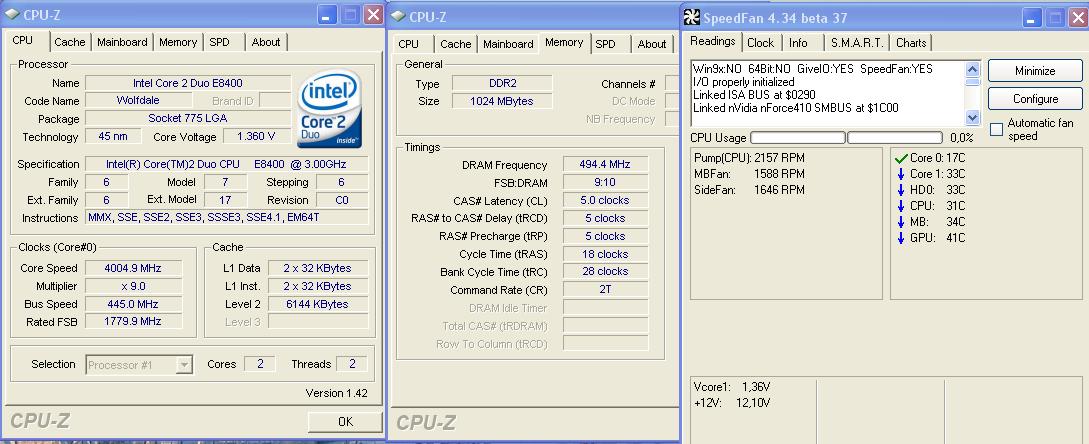Screen dimensions: 1089x444
Task: Click the blue down arrow beside CPU temperature
Action: (901, 206)
